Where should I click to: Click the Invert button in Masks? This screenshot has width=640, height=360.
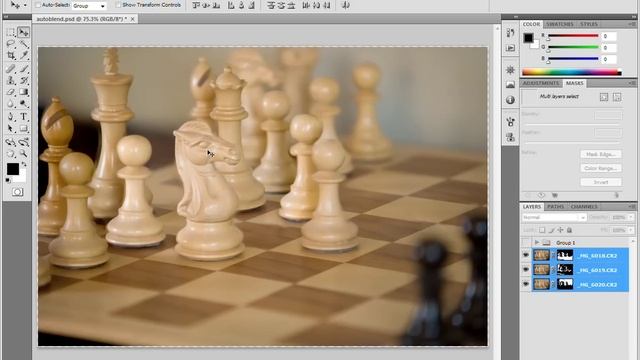coord(601,182)
